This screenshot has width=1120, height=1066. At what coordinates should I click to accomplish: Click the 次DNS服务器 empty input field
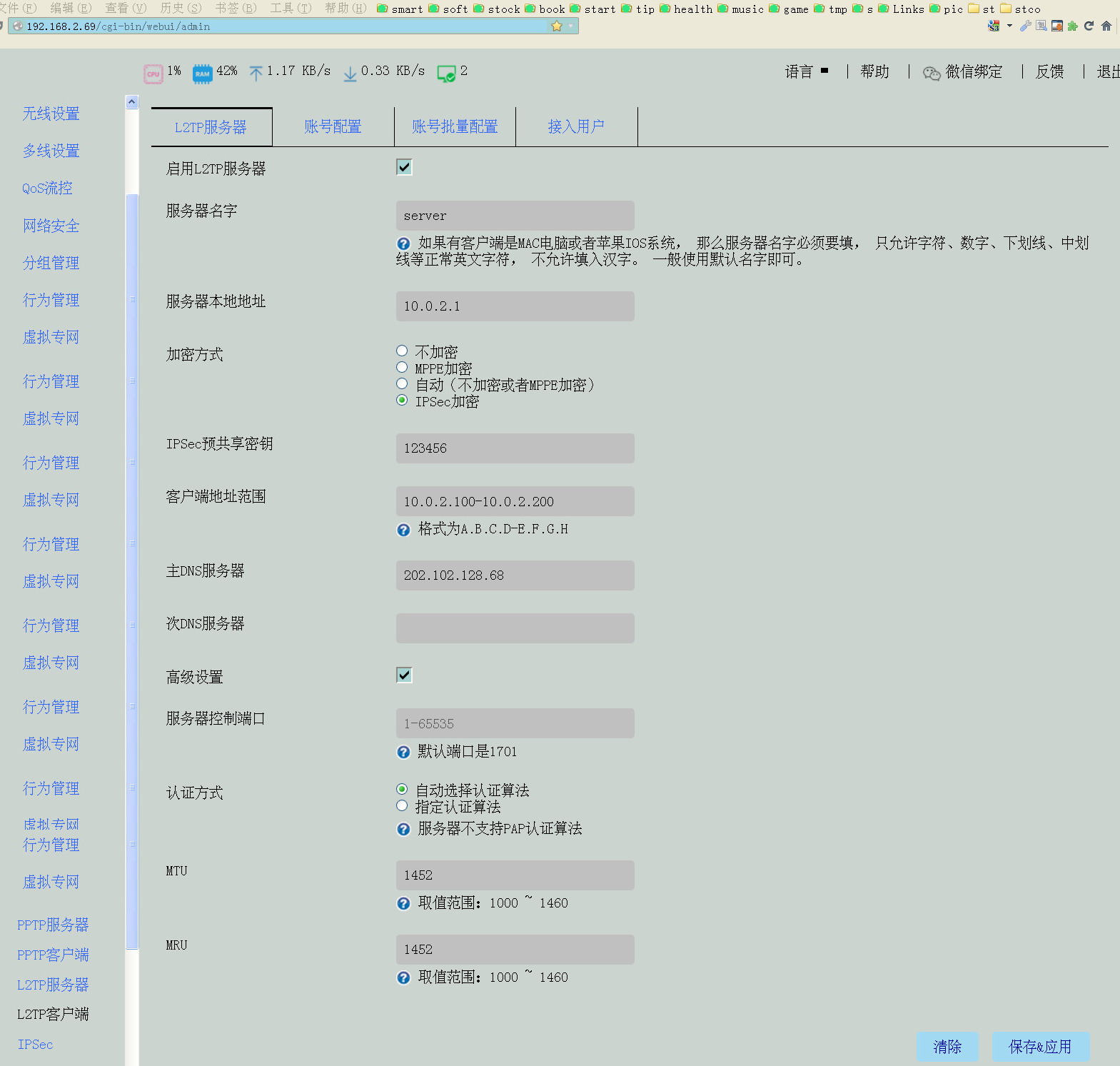[x=515, y=628]
